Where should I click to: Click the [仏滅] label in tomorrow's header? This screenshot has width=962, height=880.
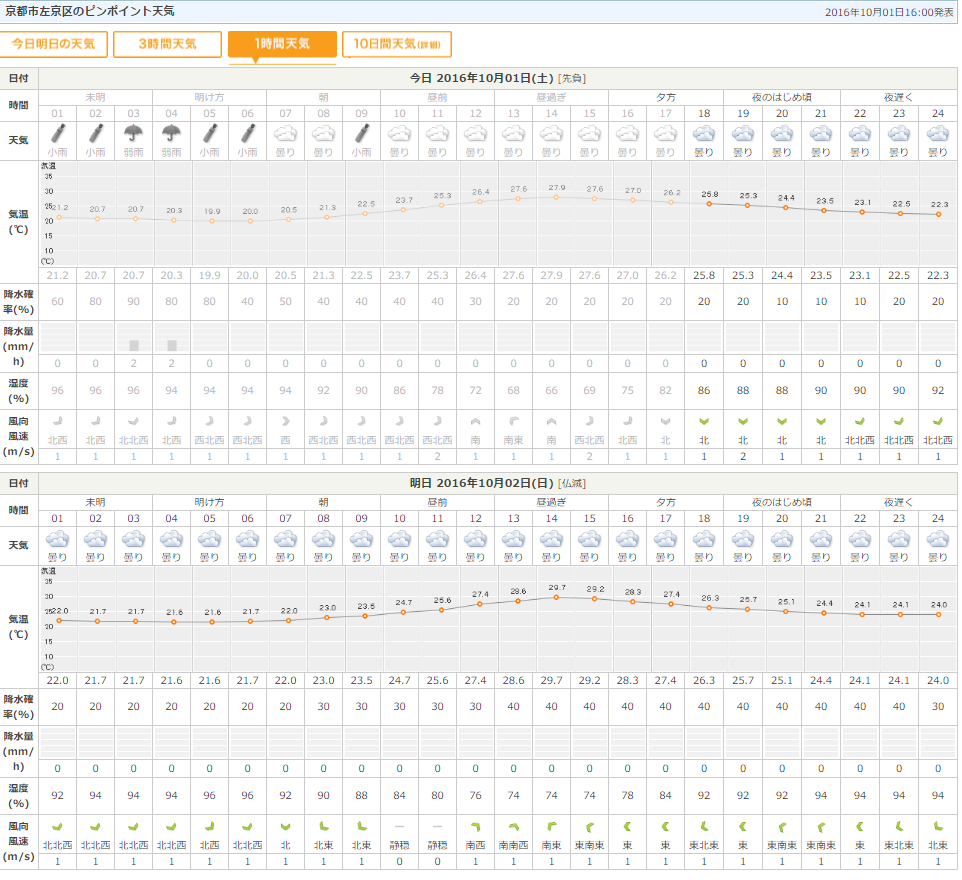tap(572, 484)
